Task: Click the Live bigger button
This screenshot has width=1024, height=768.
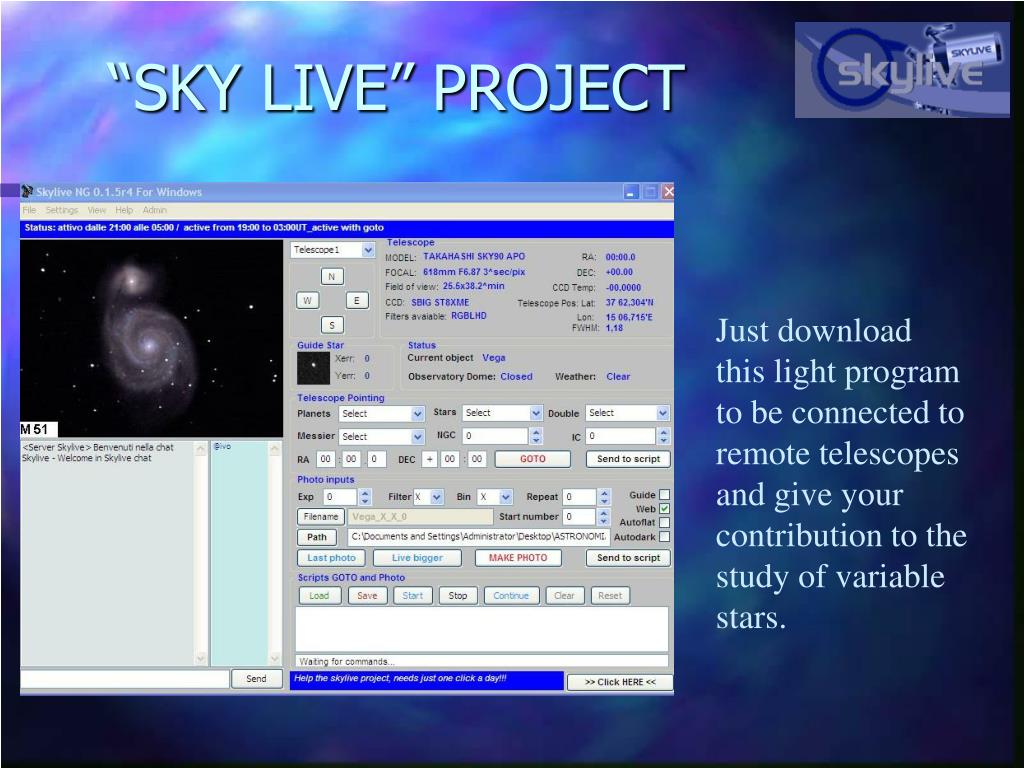Action: [417, 558]
